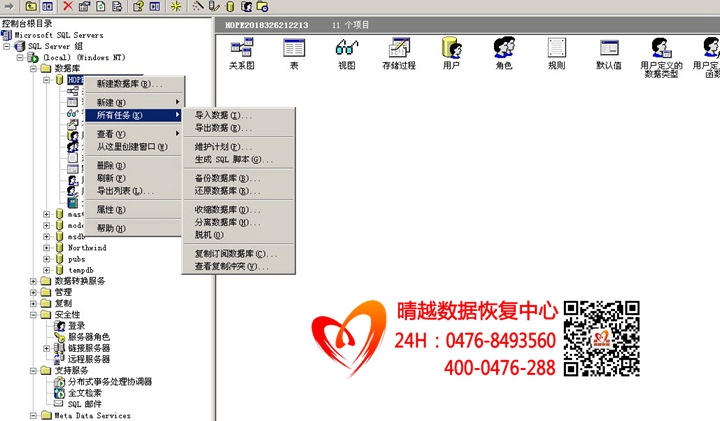Choose 删除(D) in context menu

click(x=135, y=165)
